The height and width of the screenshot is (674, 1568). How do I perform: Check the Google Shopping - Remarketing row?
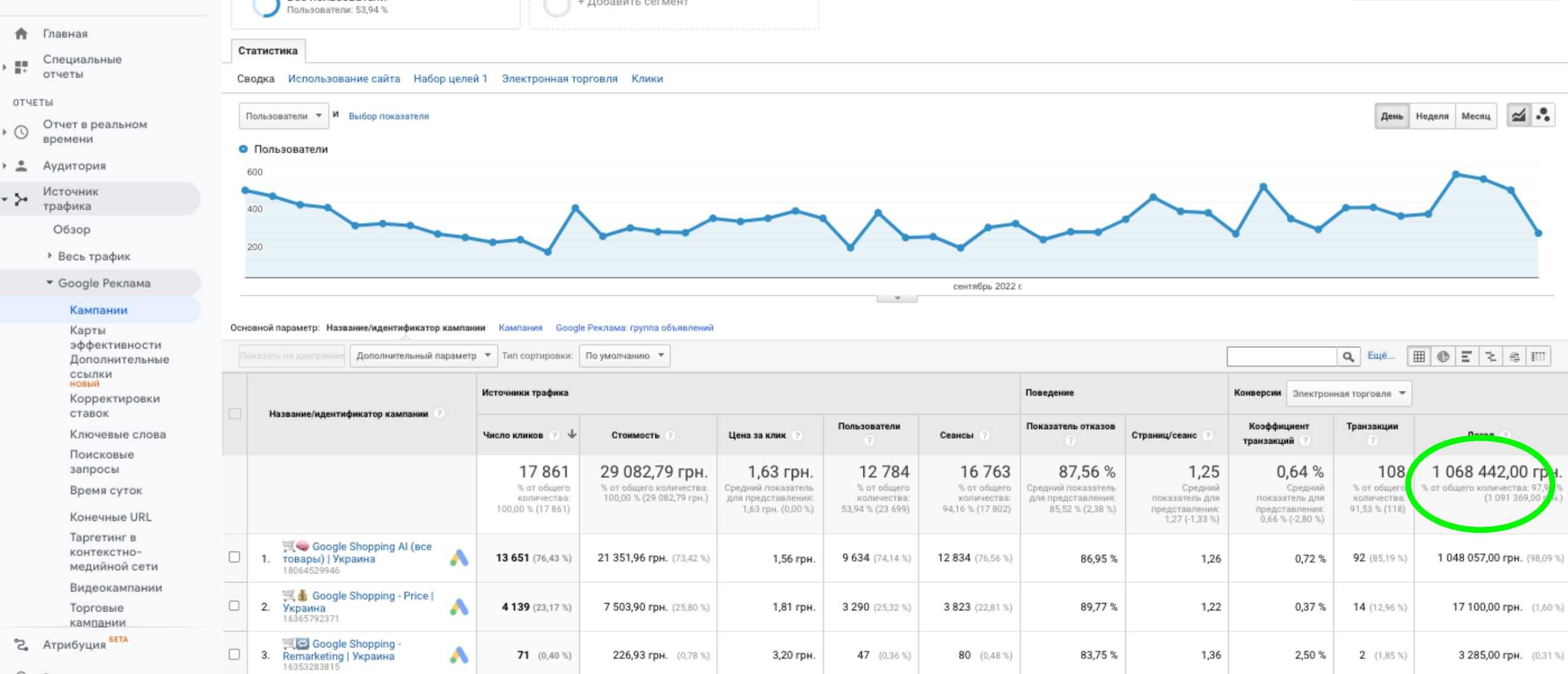[x=234, y=655]
